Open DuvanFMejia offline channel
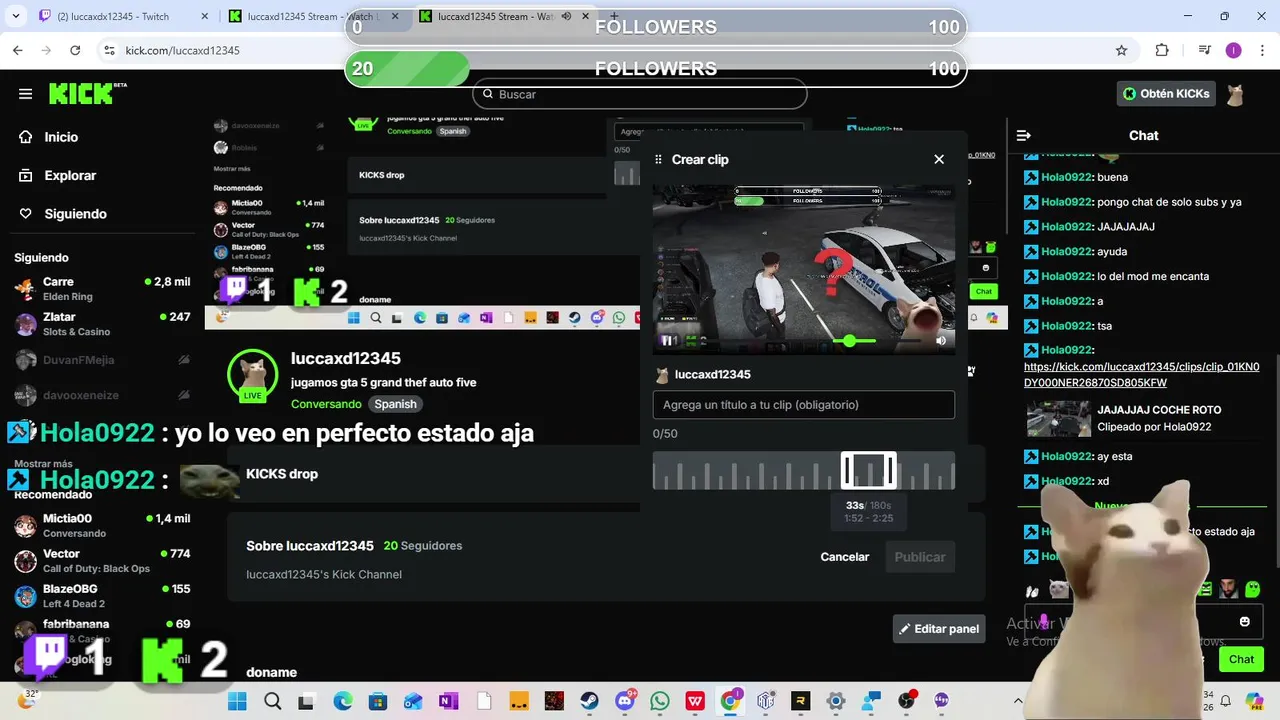The image size is (1280, 720). coord(102,360)
